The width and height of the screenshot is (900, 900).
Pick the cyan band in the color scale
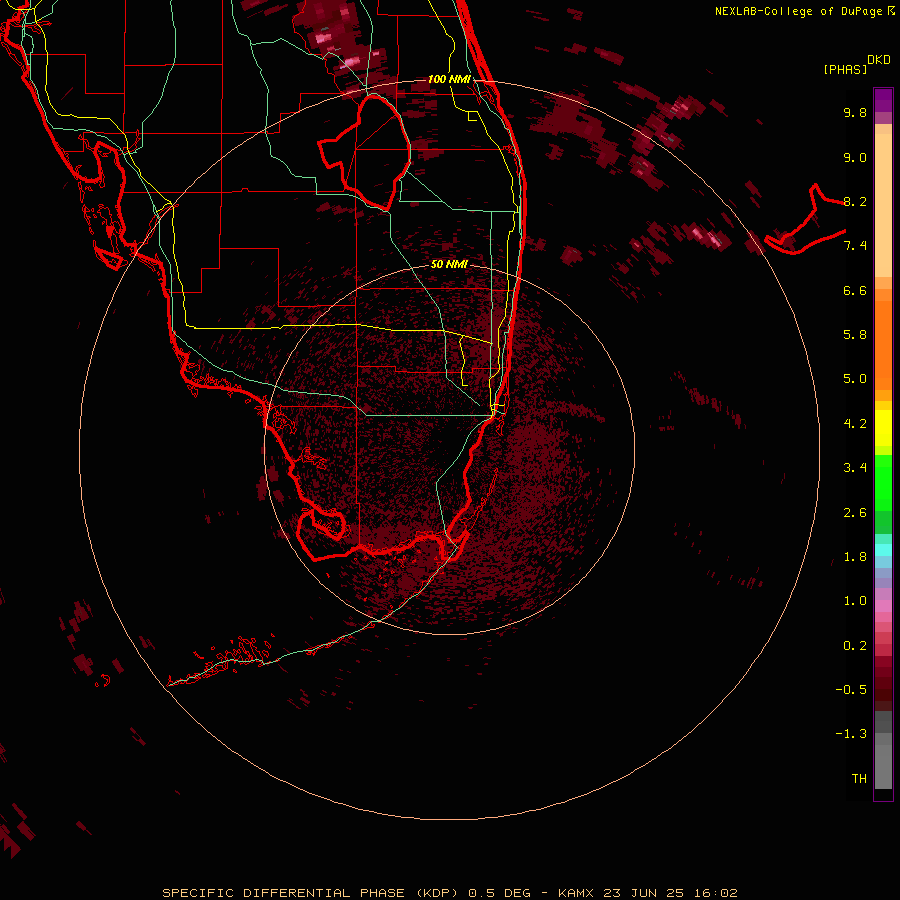click(x=883, y=550)
